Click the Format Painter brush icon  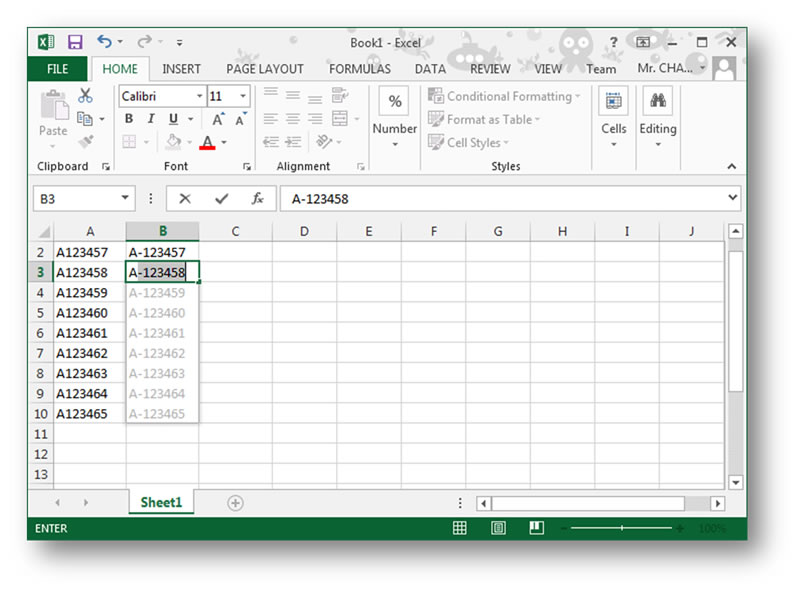[85, 141]
